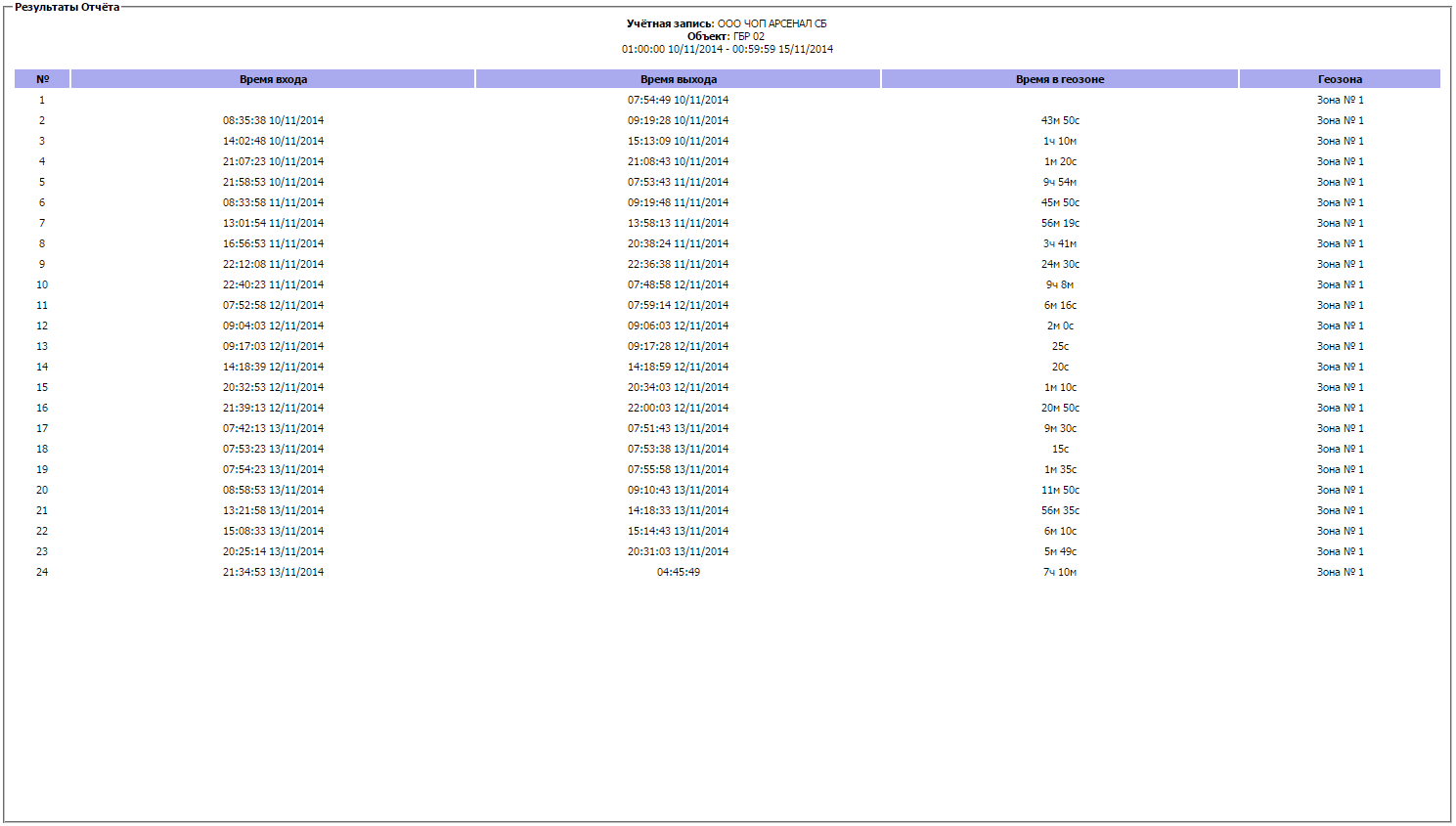Select exit time 04:45:49 in row 24
Image resolution: width=1456 pixels, height=826 pixels.
678,572
